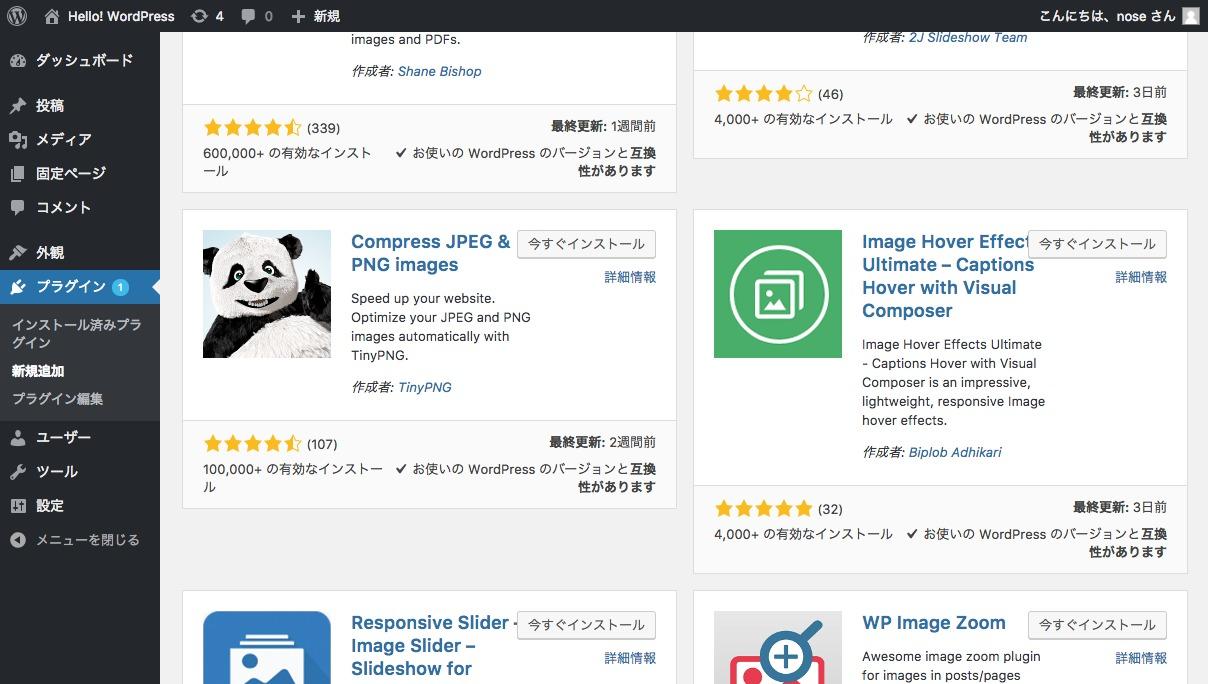
Task: Click the panda Compress JPEG plugin thumbnail
Action: (267, 294)
